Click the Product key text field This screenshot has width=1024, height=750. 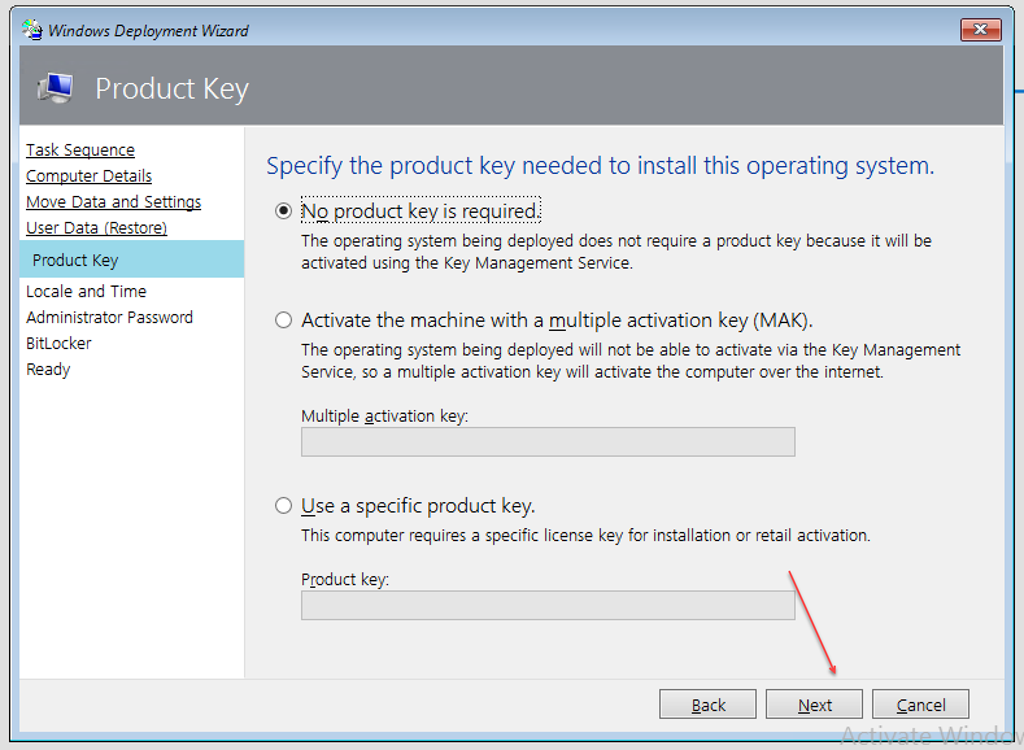tap(547, 605)
